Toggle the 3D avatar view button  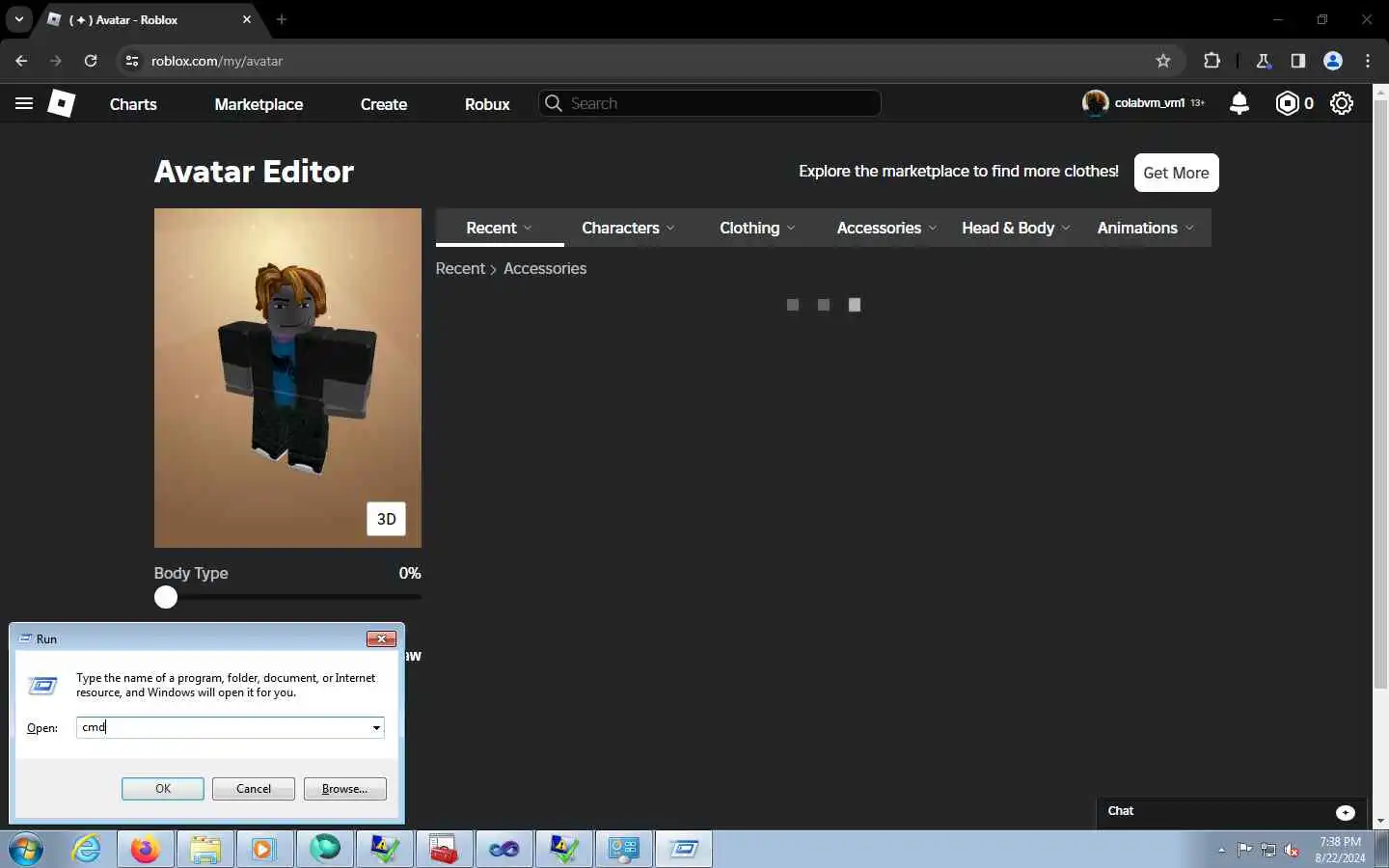pos(386,519)
